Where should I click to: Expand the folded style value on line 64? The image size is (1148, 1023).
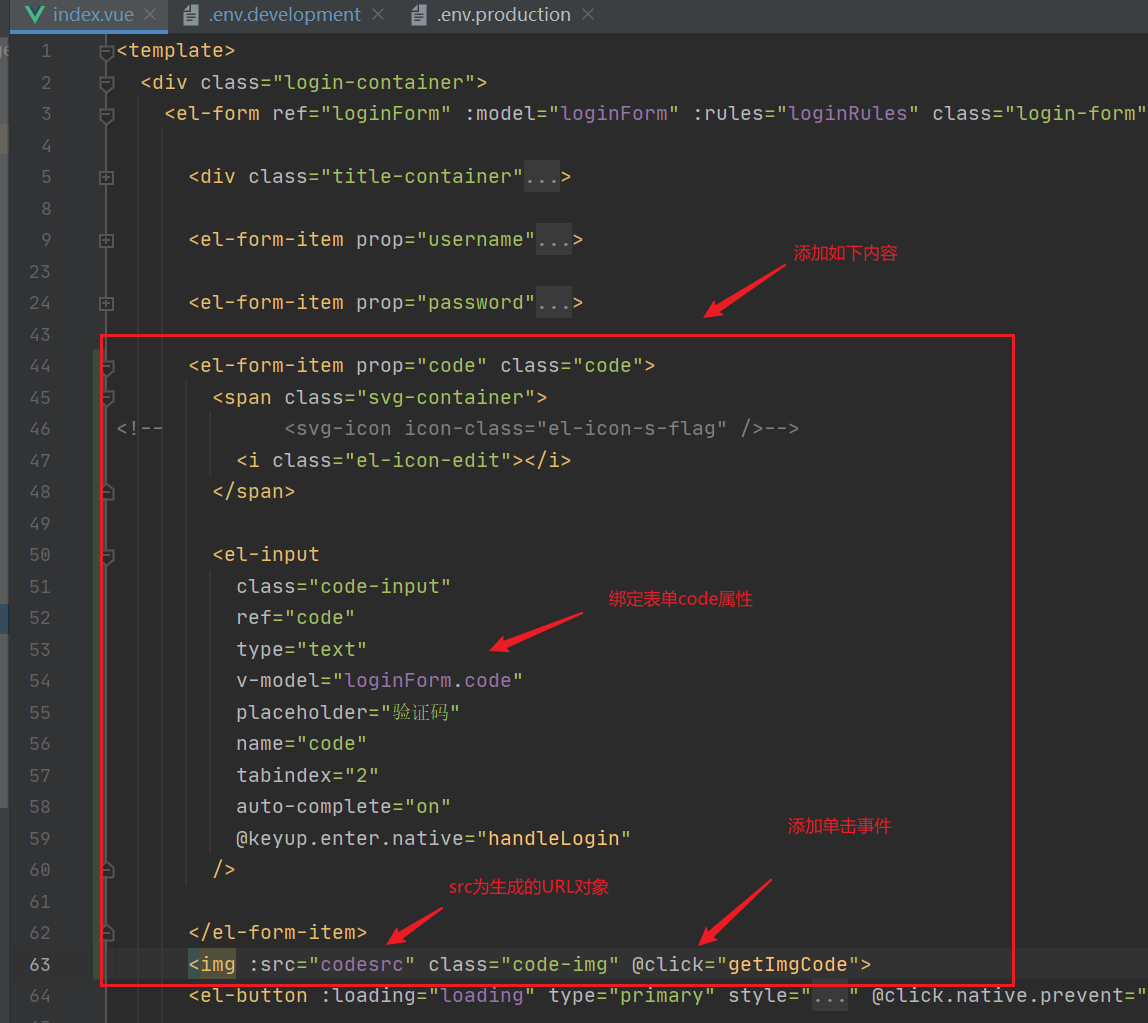tap(830, 996)
